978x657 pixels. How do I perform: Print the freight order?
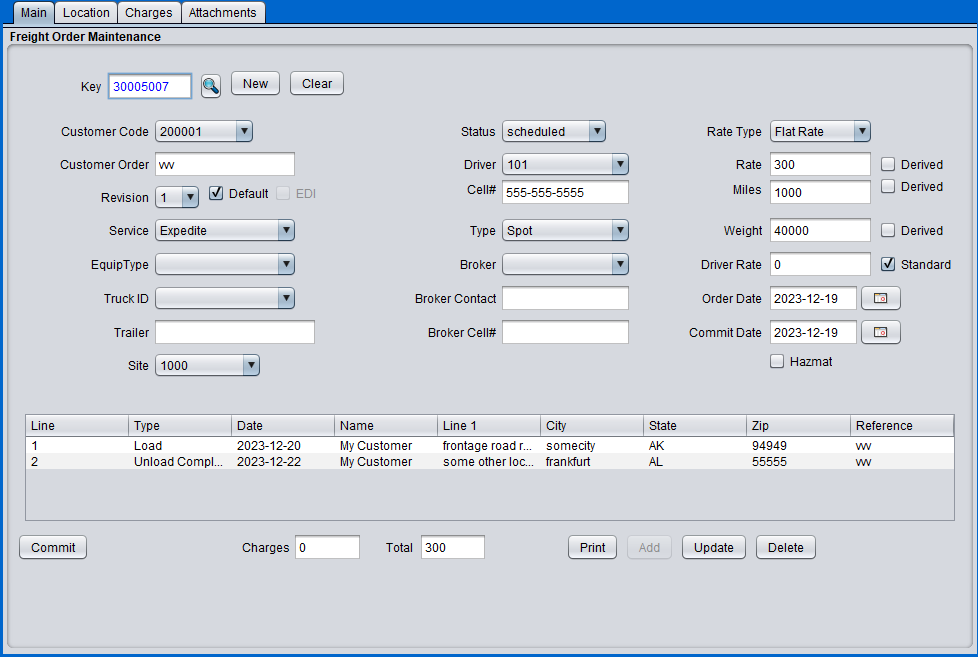(x=592, y=547)
